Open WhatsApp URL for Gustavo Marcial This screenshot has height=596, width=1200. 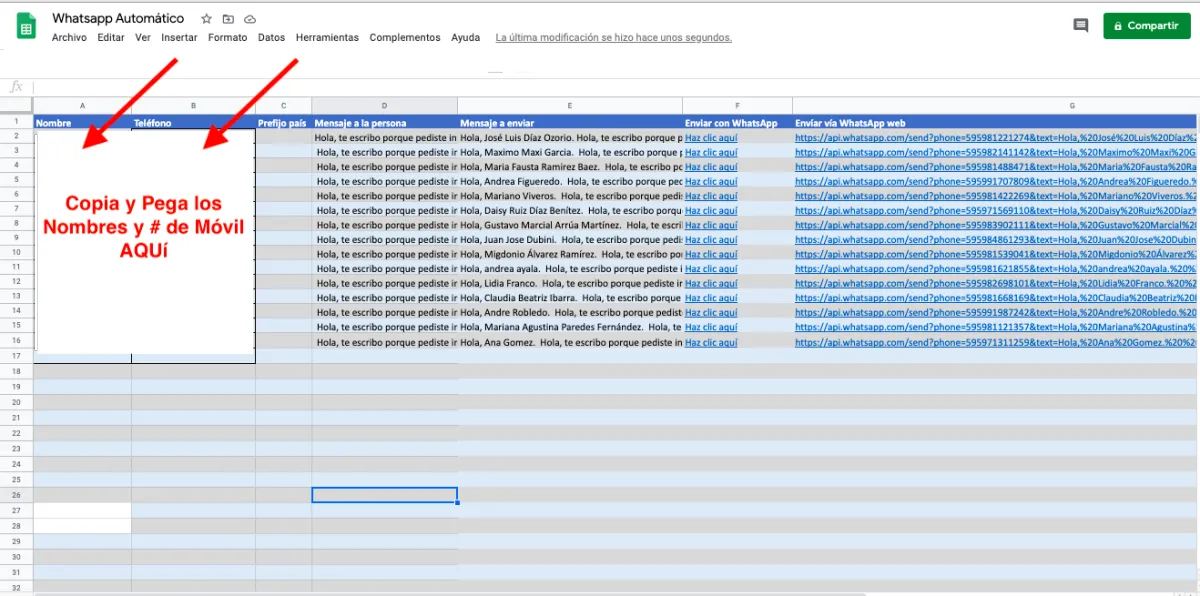pos(996,226)
